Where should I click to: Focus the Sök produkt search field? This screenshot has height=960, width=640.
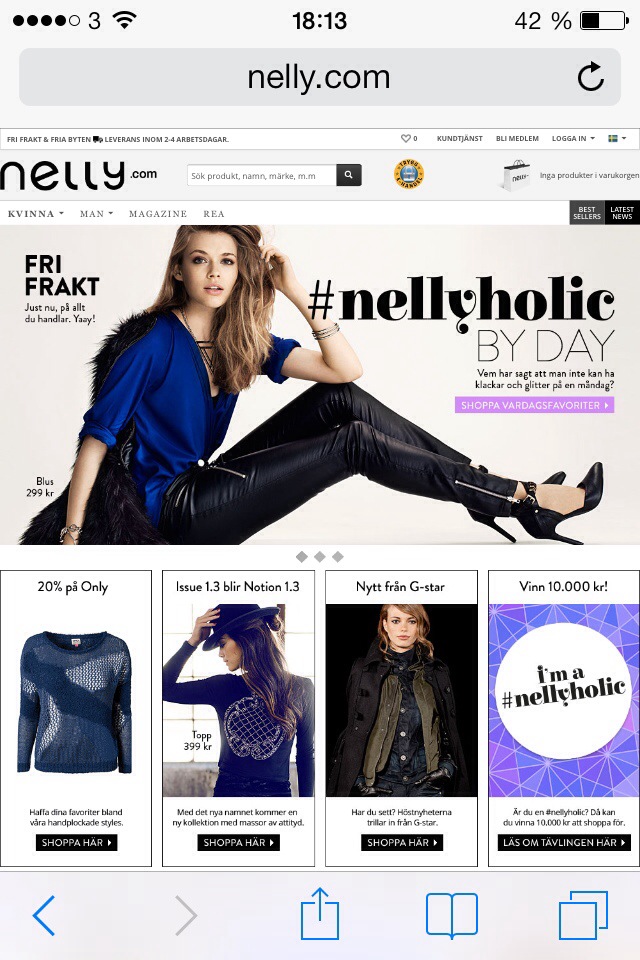tap(262, 175)
